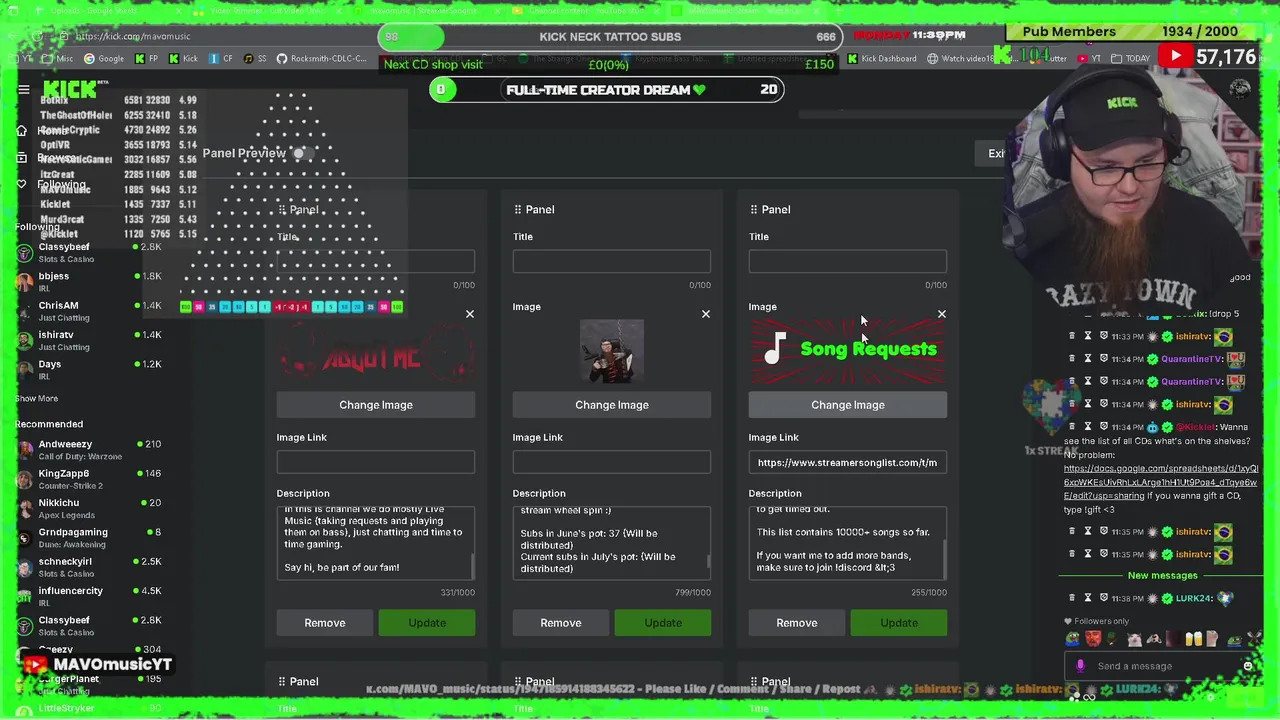Click the pepe emote in quick emotes
Screen dimensions: 1280x720
click(x=1073, y=639)
